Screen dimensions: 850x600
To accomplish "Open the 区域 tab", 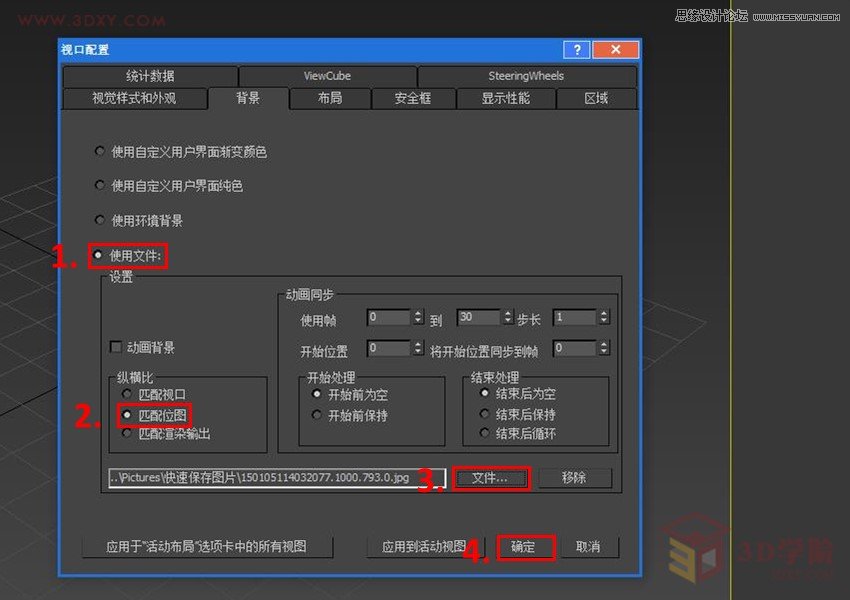I will [596, 99].
